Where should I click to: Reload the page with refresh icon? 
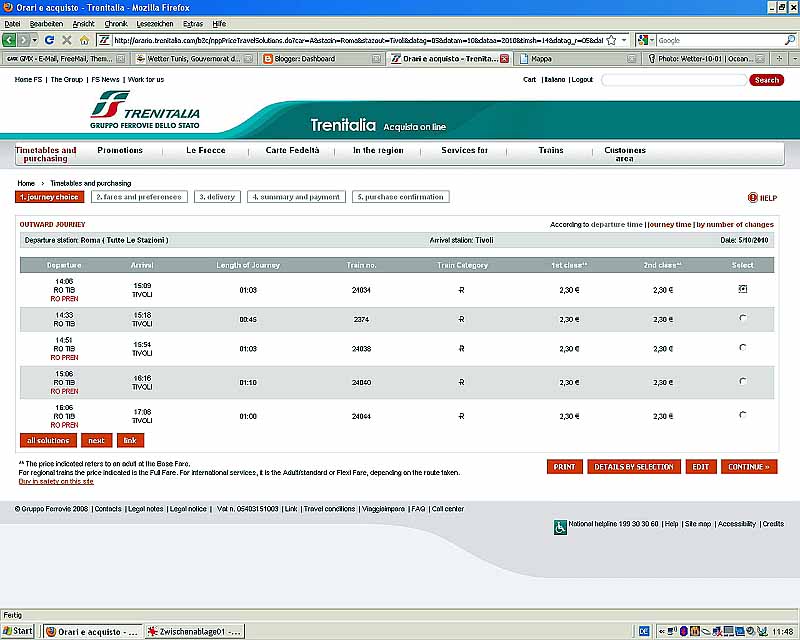tap(49, 40)
